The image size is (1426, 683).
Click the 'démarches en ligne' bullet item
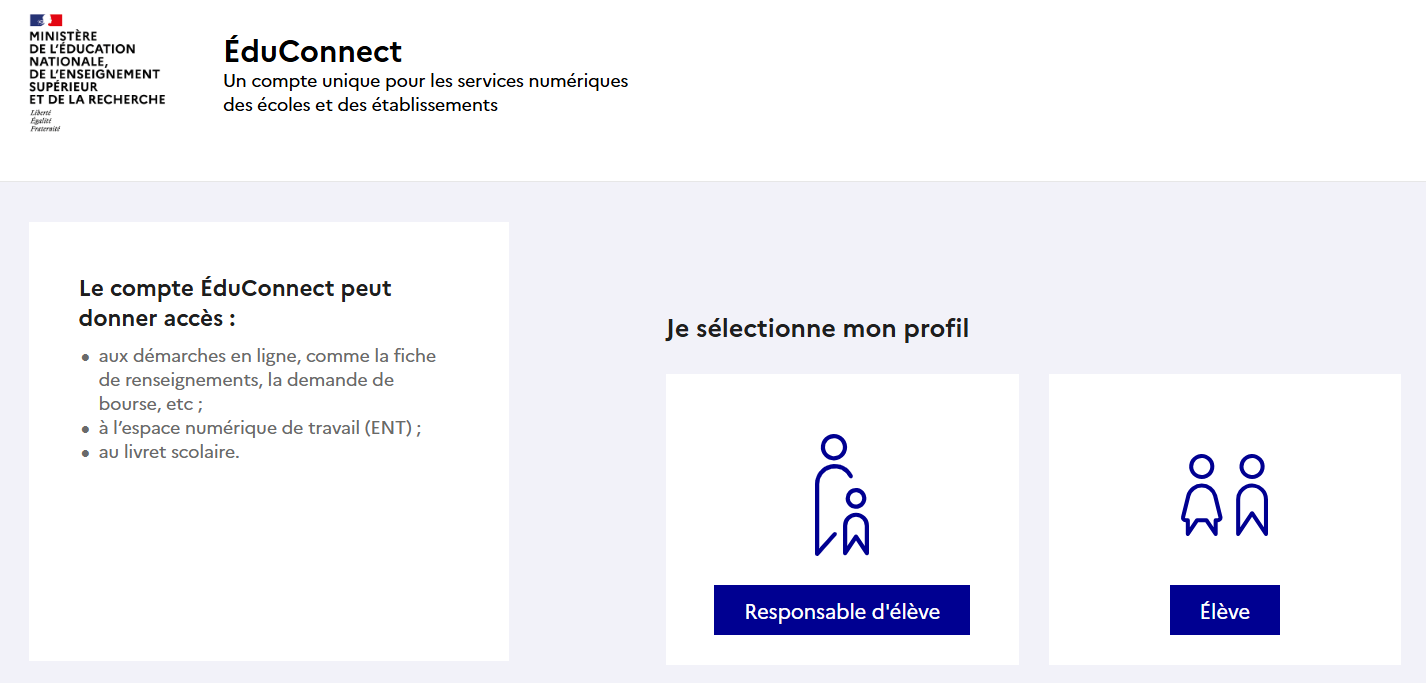[267, 380]
